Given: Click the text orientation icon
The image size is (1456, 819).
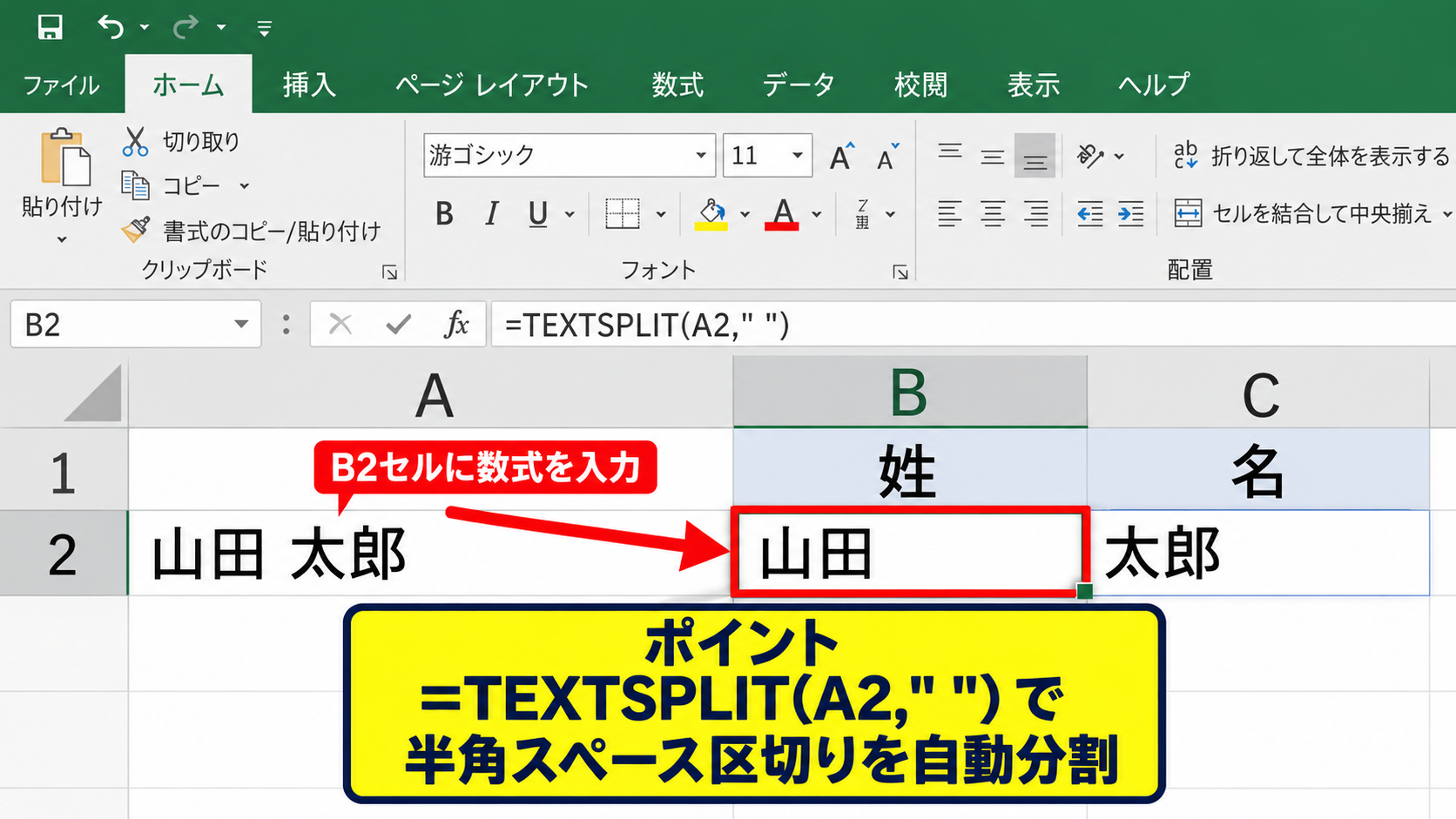Looking at the screenshot, I should tap(1090, 157).
